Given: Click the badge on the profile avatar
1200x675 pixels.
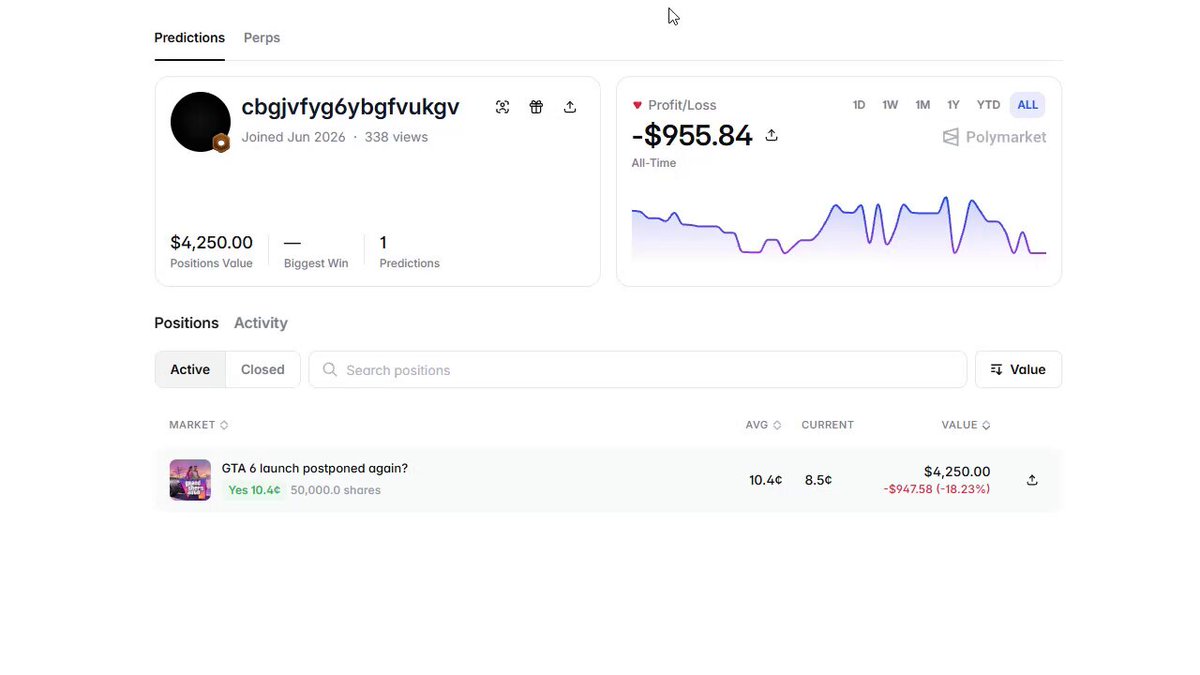Looking at the screenshot, I should pos(221,143).
